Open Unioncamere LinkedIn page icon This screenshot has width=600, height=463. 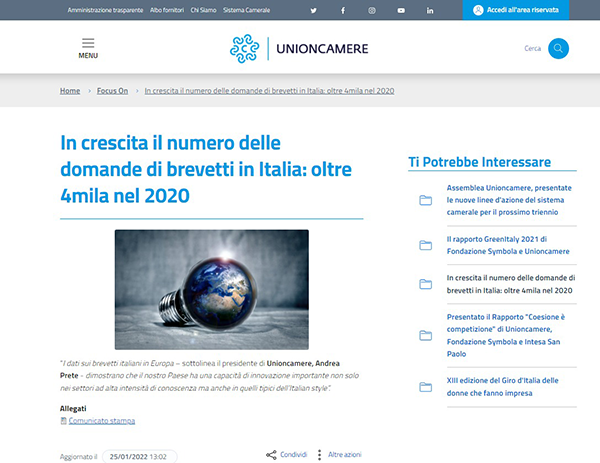tap(430, 10)
